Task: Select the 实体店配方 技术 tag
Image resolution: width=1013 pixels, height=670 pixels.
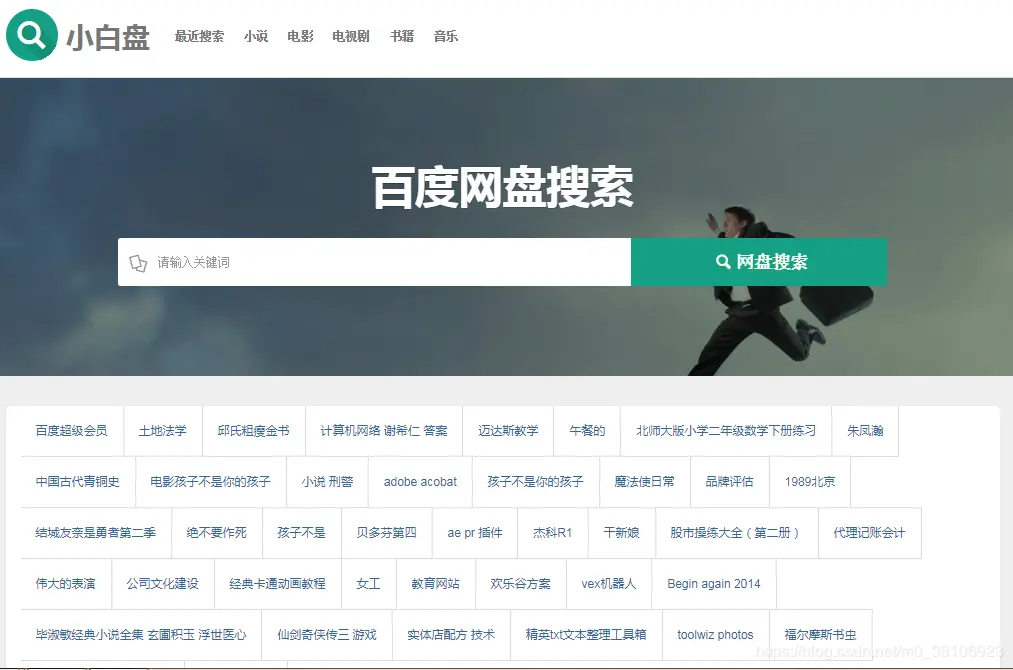Action: click(x=451, y=635)
